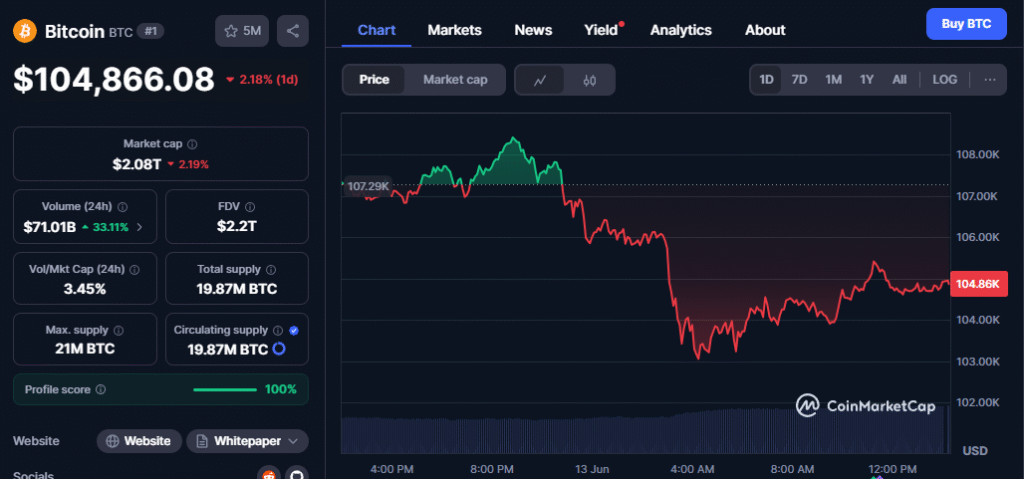Viewport: 1024px width, 479px height.
Task: Click the #1 rank badge
Action: [x=150, y=31]
